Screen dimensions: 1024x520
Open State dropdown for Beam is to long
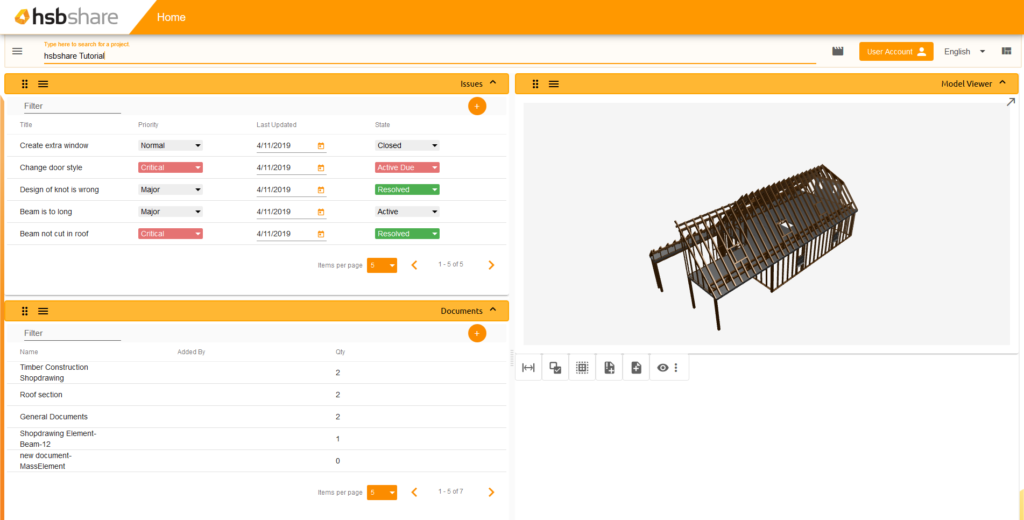click(x=408, y=212)
